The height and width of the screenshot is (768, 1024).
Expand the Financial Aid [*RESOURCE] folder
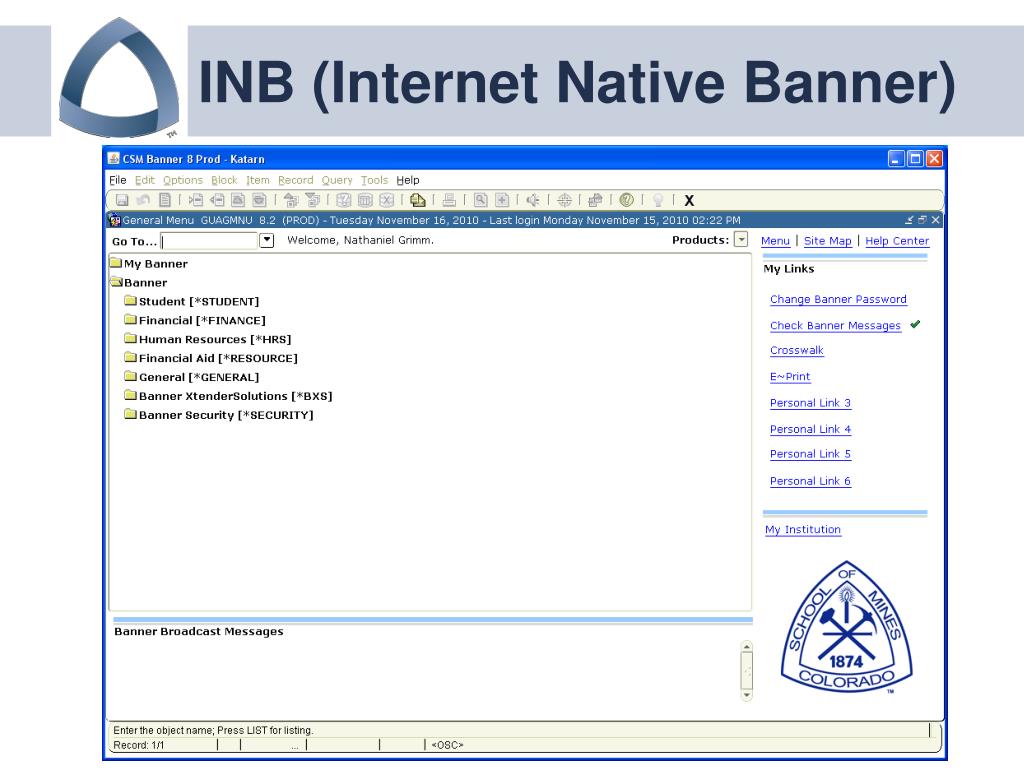(x=131, y=358)
